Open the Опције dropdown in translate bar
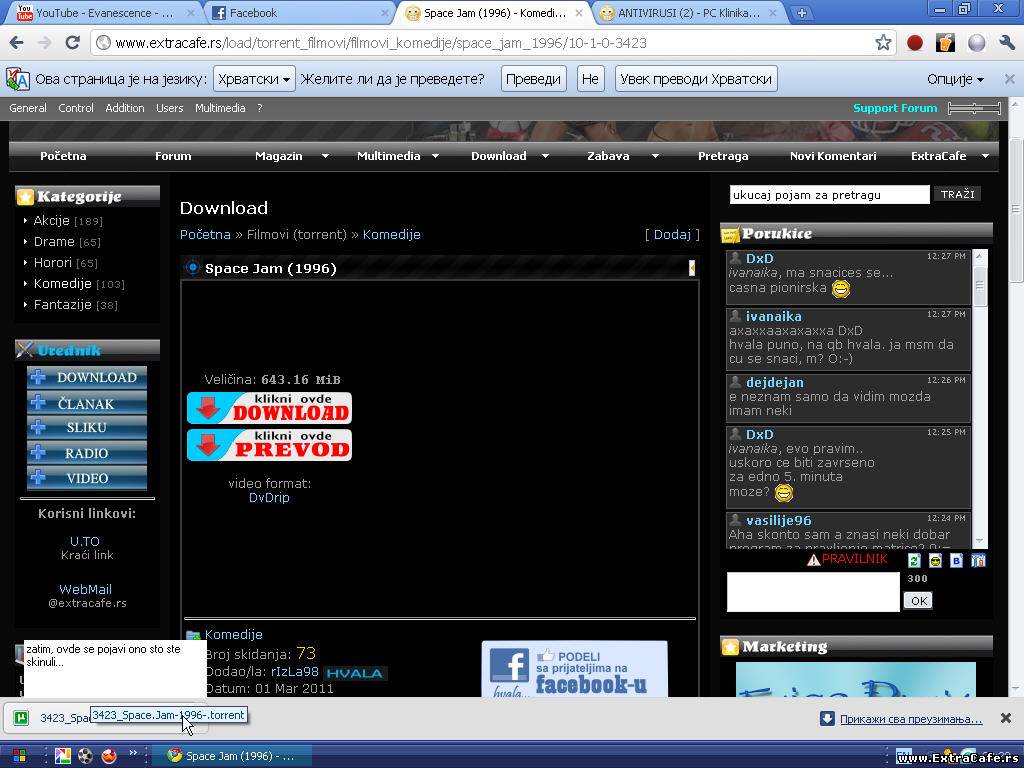This screenshot has width=1024, height=768. pos(955,79)
